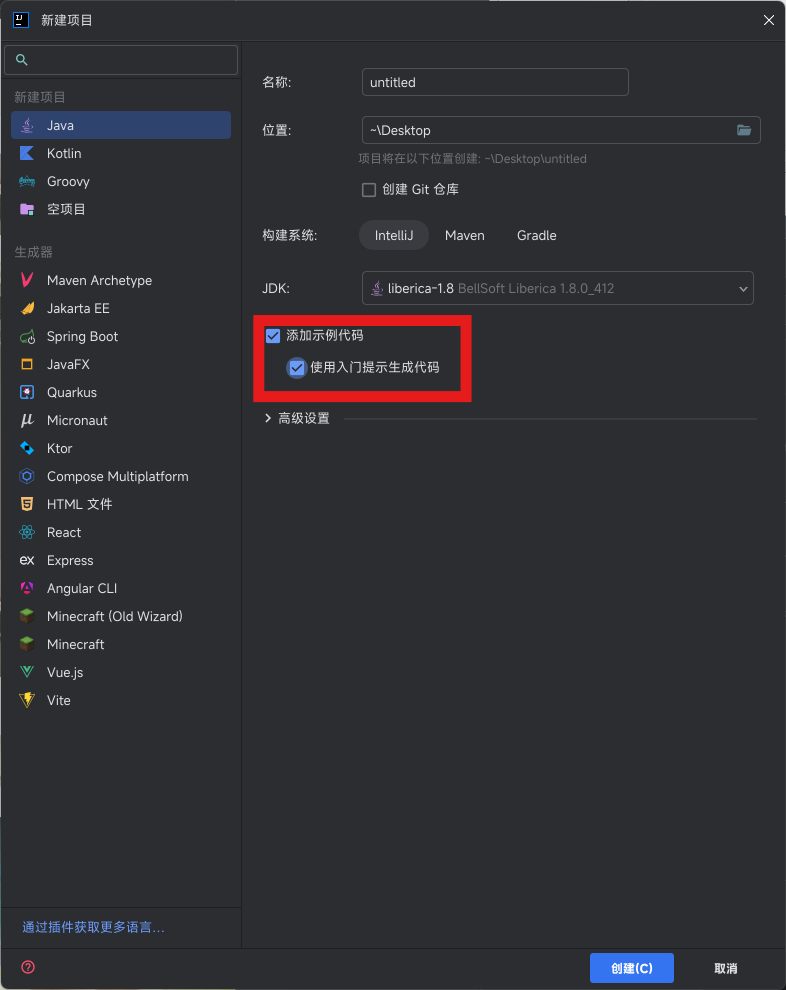
Task: Pick the Maven Archetype generator
Action: click(x=121, y=280)
